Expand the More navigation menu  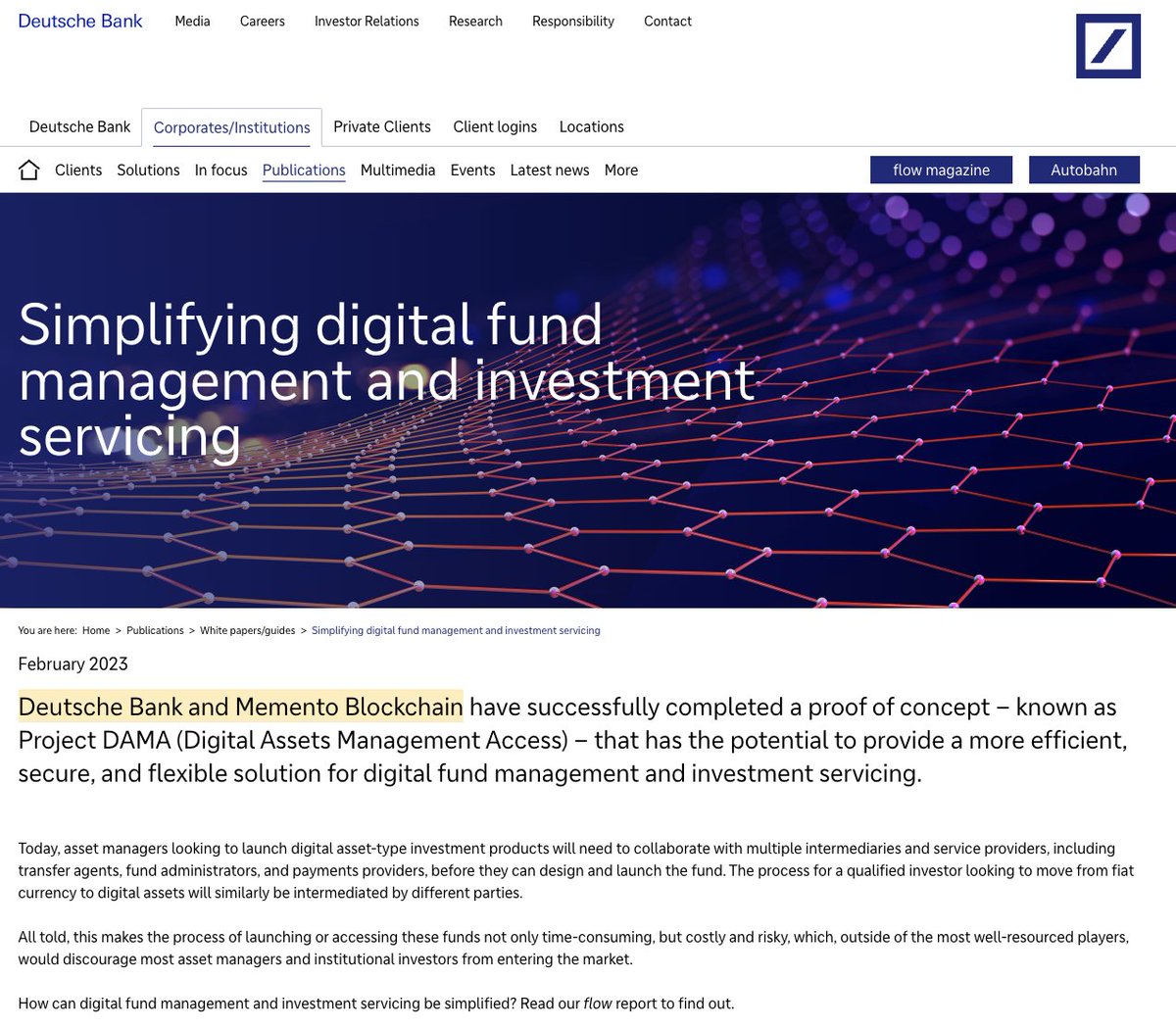click(x=621, y=170)
